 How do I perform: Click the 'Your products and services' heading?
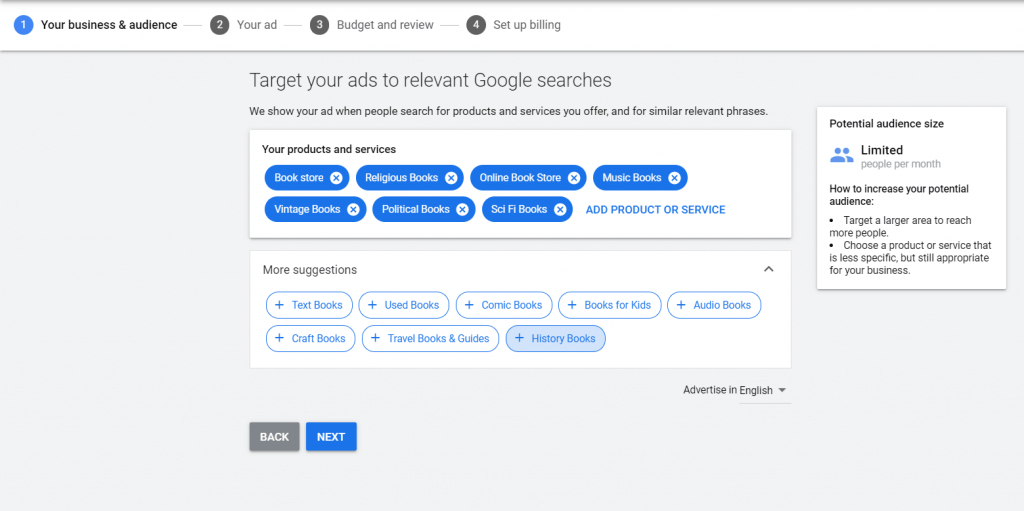pos(328,149)
